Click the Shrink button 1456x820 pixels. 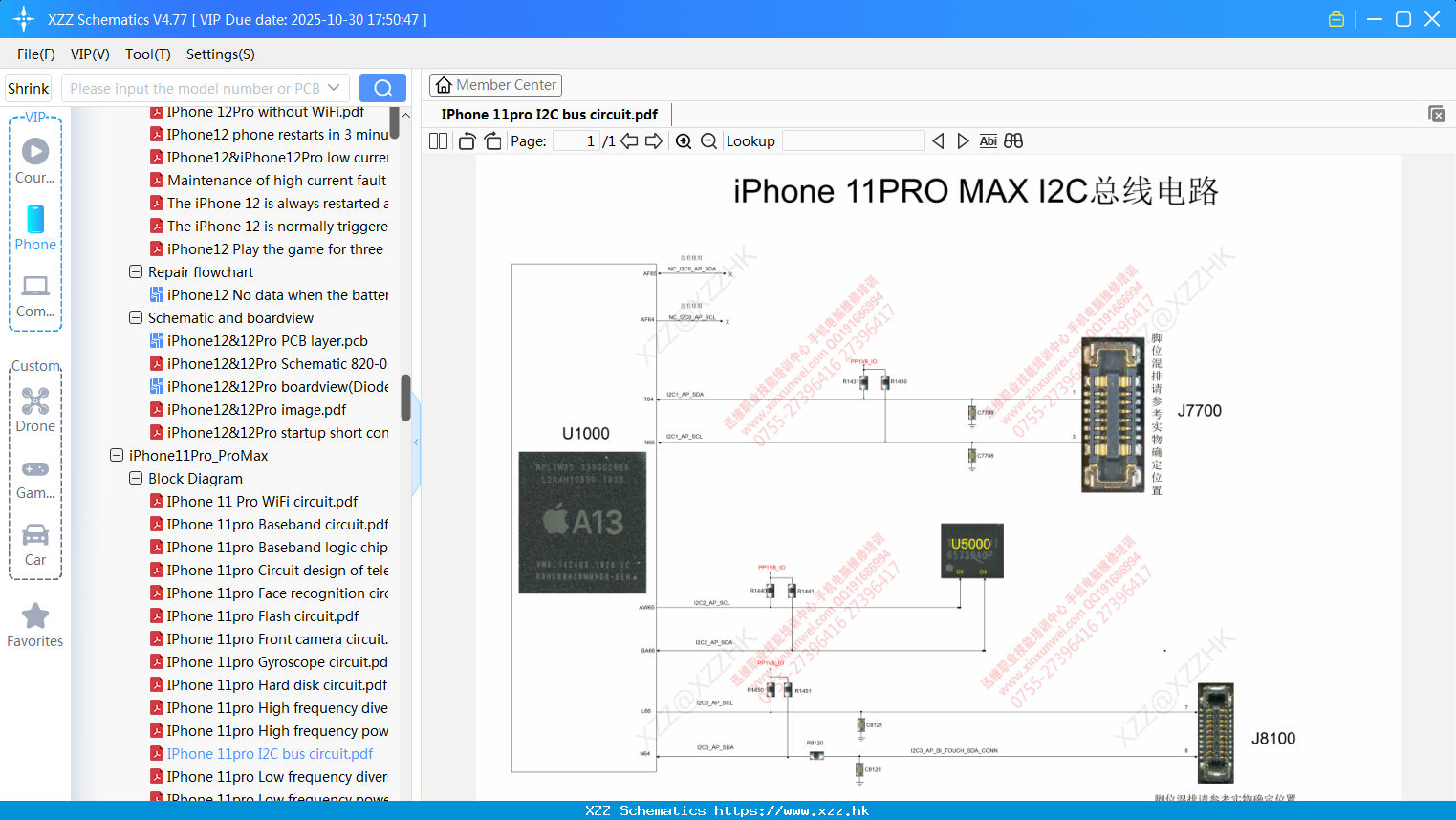[x=29, y=88]
